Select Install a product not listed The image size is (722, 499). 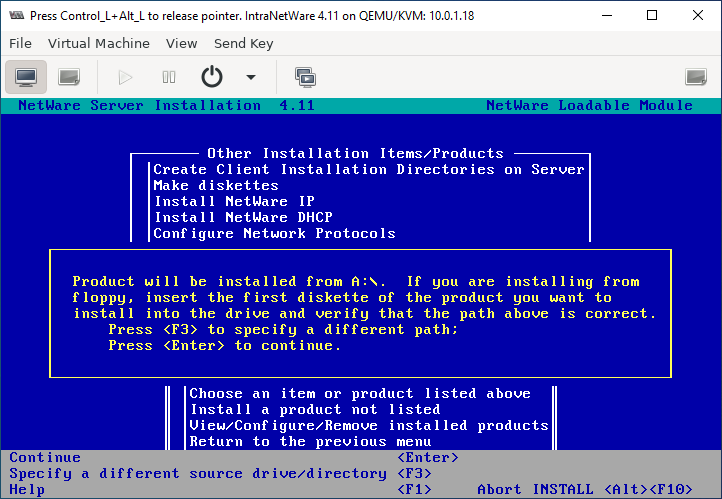click(x=315, y=410)
